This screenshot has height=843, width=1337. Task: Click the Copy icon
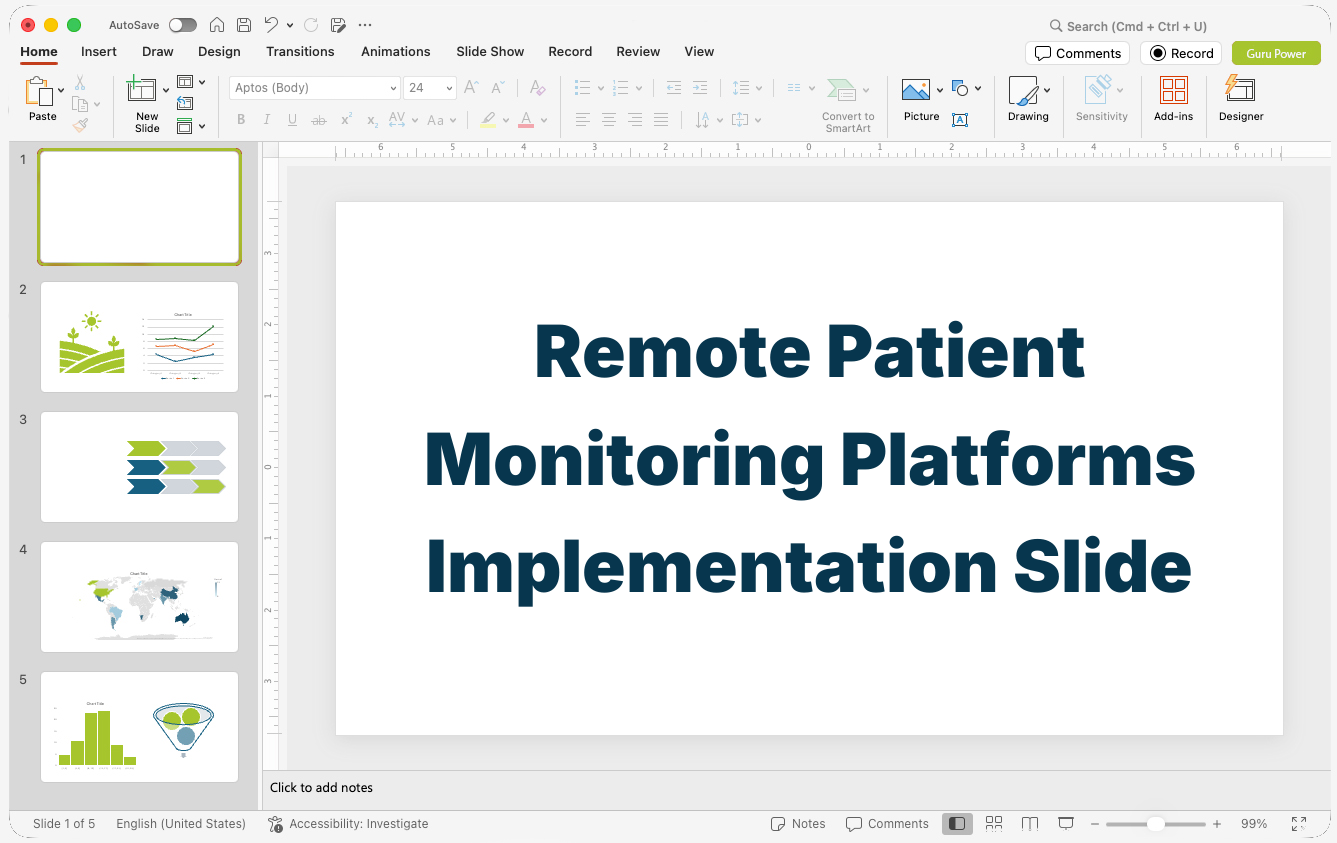pyautogui.click(x=80, y=104)
